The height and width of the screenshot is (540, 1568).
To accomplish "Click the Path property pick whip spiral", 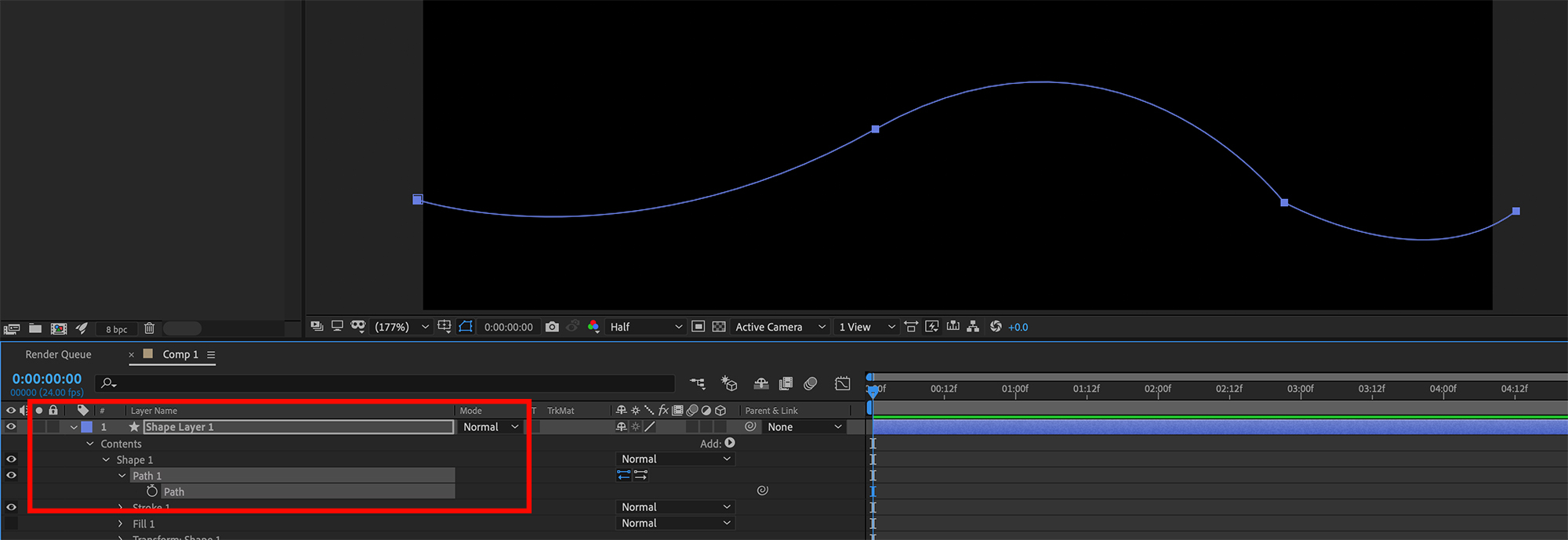I will point(762,491).
